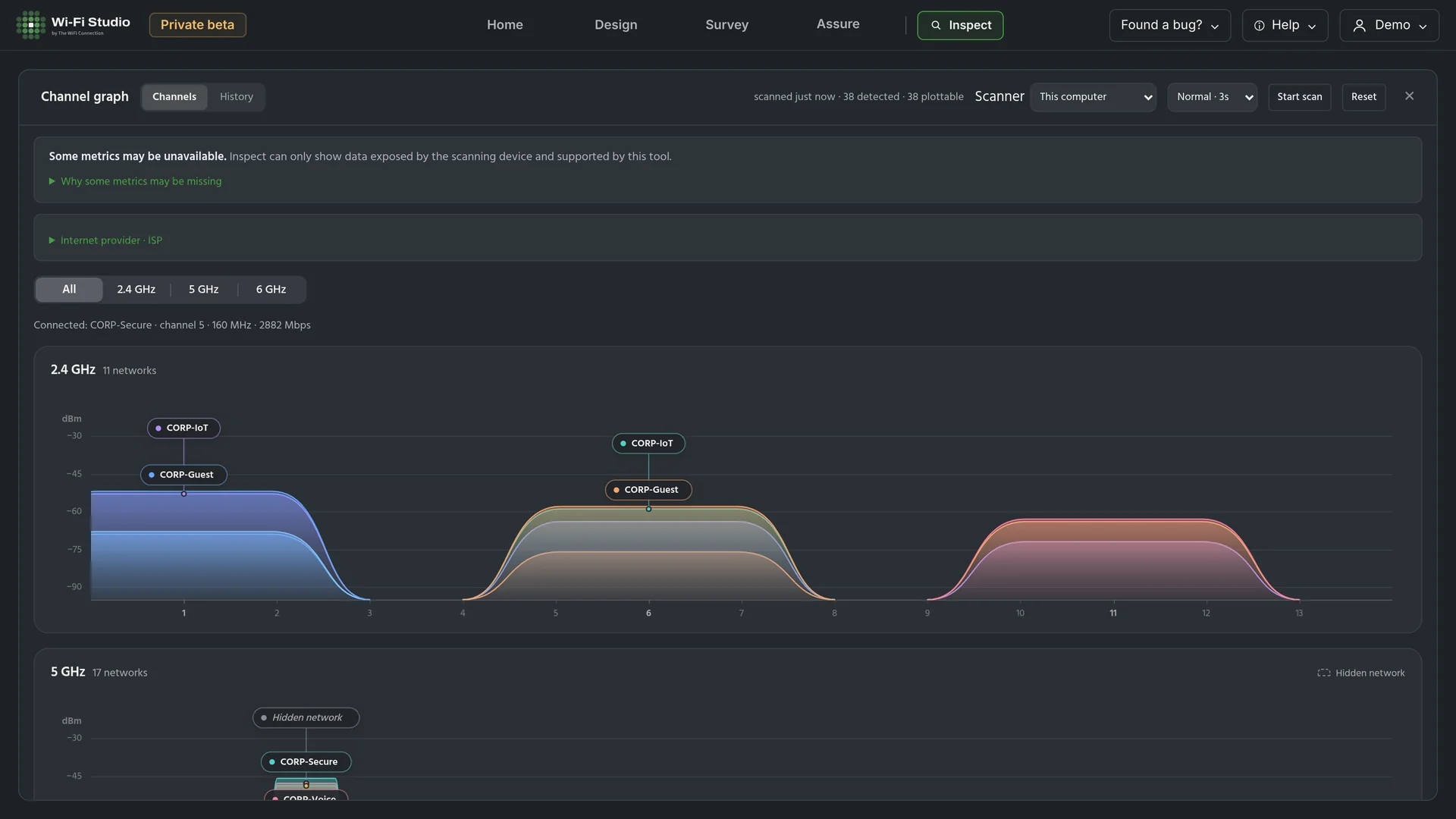Open the Scanner 'This computer' dropdown
The height and width of the screenshot is (819, 1456).
[x=1093, y=97]
